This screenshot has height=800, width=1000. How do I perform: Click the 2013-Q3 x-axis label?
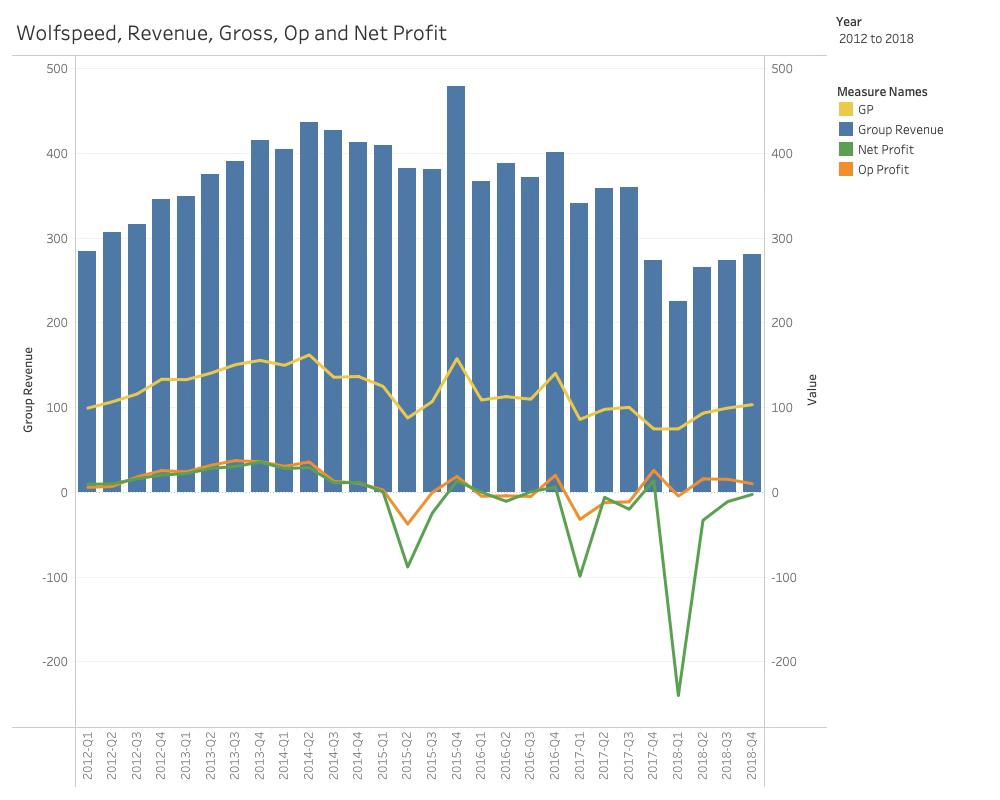235,756
